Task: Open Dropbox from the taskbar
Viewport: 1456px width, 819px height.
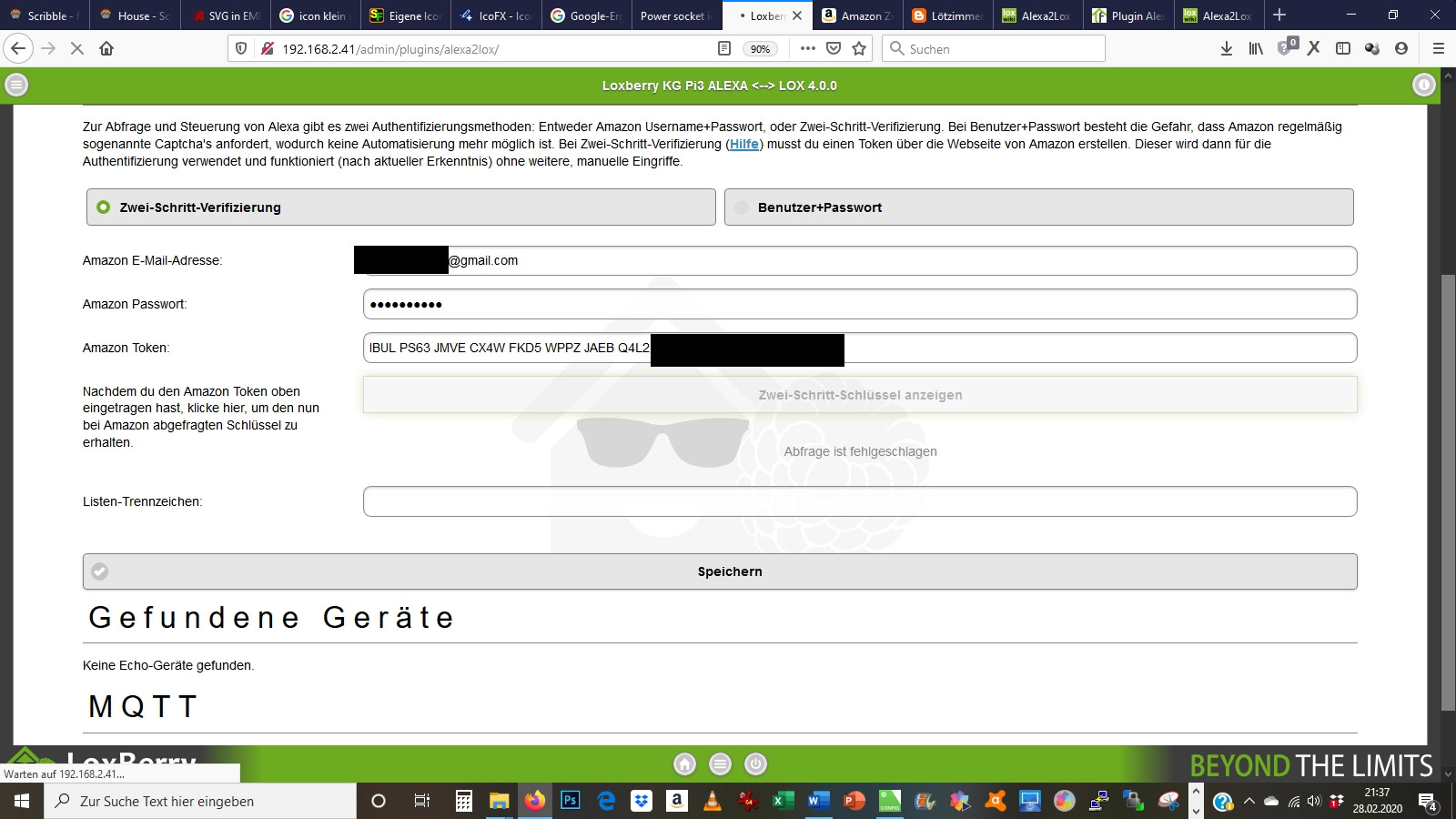Action: [642, 801]
